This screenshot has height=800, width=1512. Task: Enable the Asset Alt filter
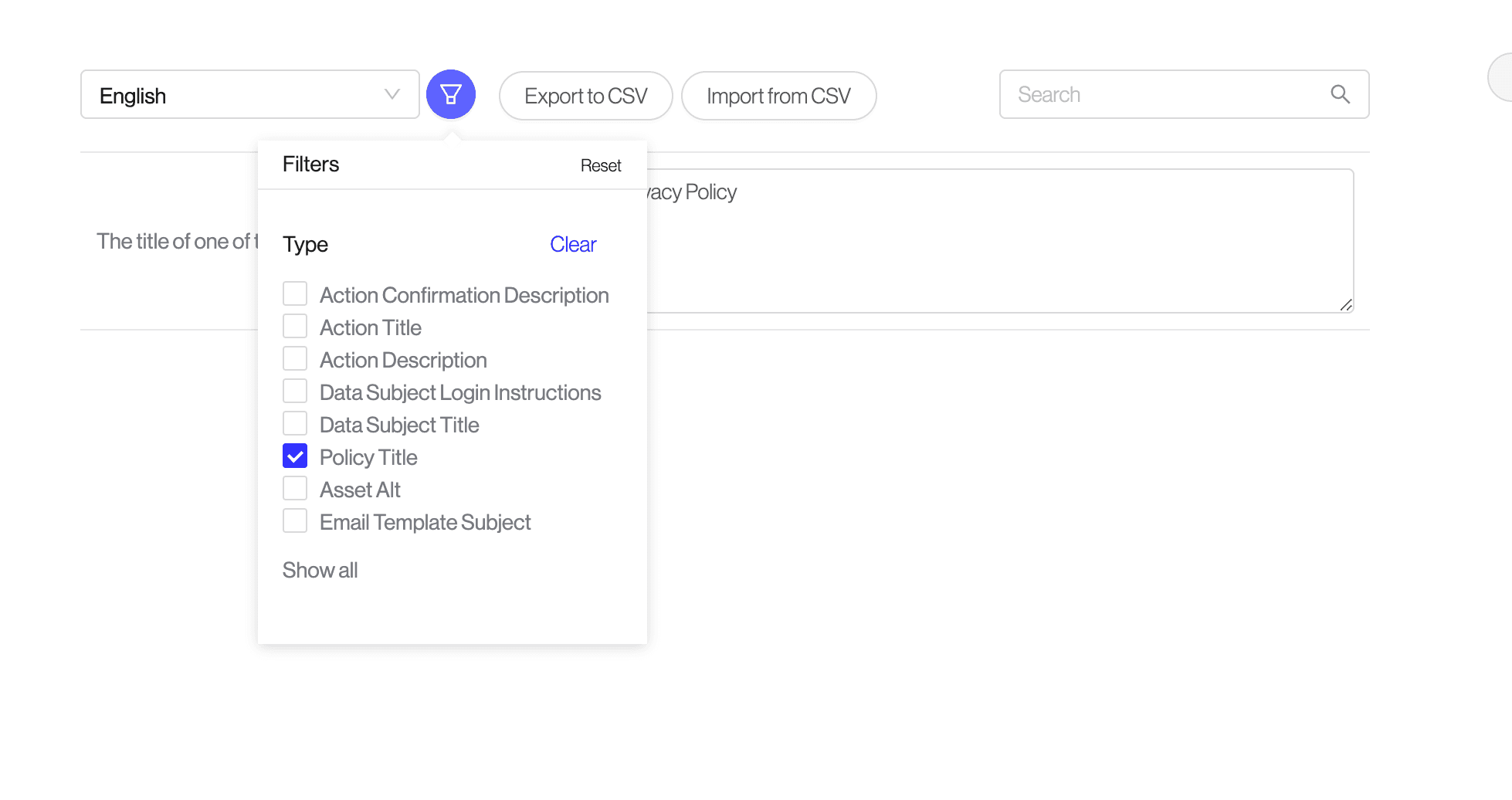tap(295, 489)
